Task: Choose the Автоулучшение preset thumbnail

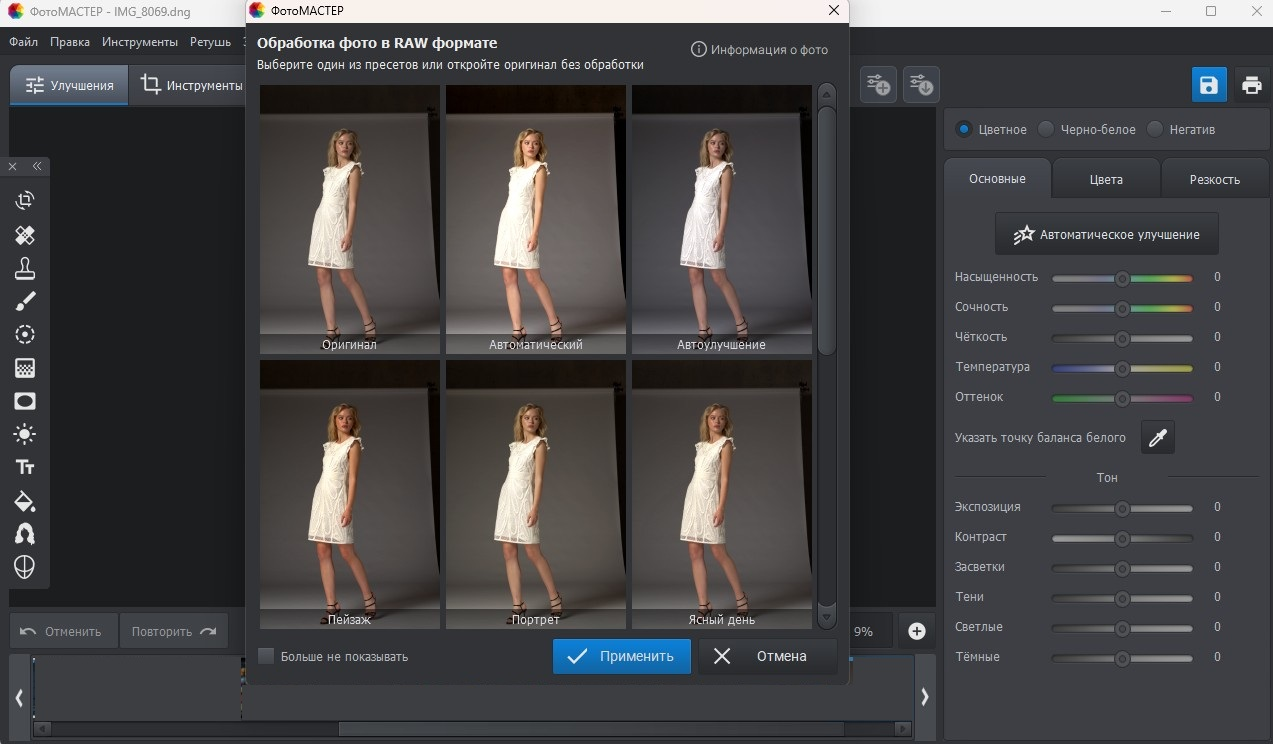Action: coord(722,219)
